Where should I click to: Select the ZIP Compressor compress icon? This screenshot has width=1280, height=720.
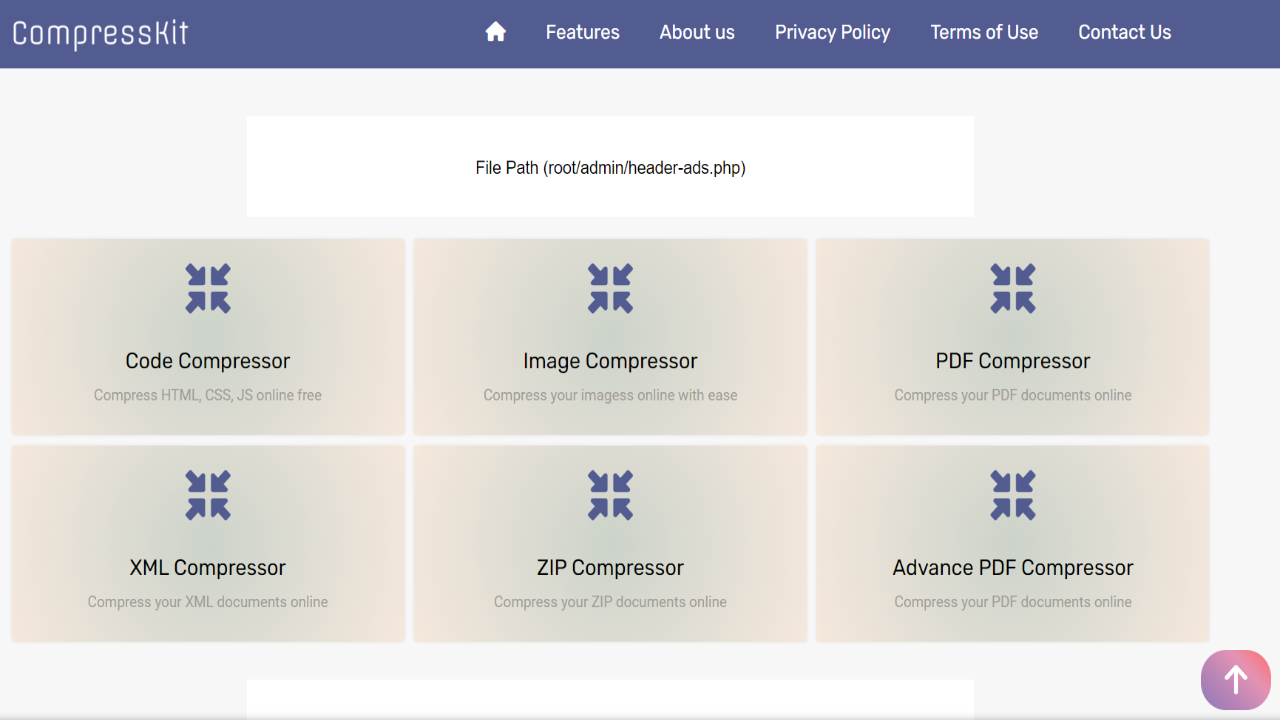(610, 494)
